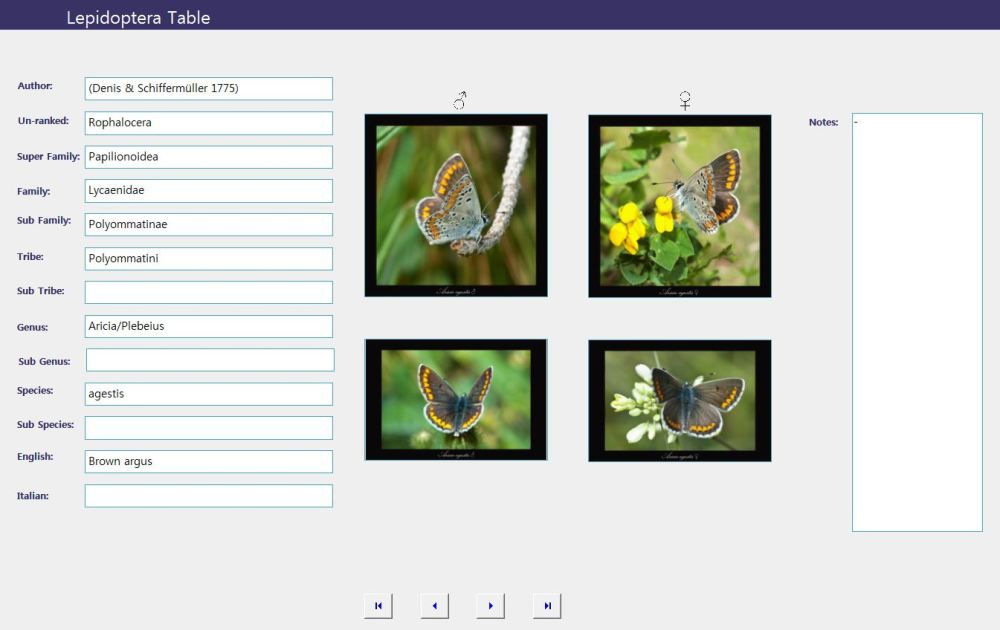Viewport: 1000px width, 630px height.
Task: Click the Species field containing agestis
Action: [208, 394]
